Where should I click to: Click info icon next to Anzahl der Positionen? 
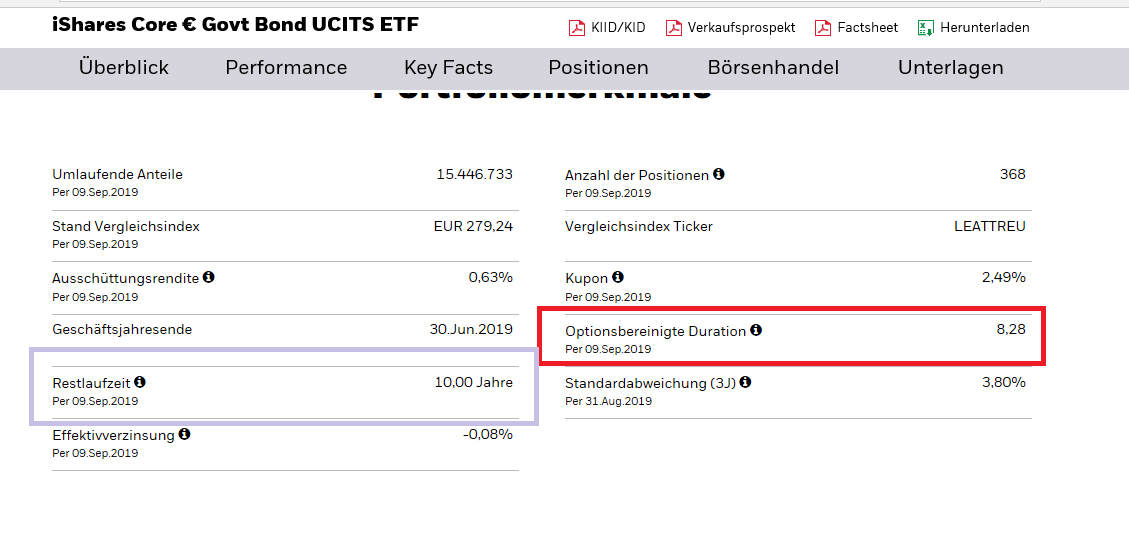pyautogui.click(x=719, y=174)
